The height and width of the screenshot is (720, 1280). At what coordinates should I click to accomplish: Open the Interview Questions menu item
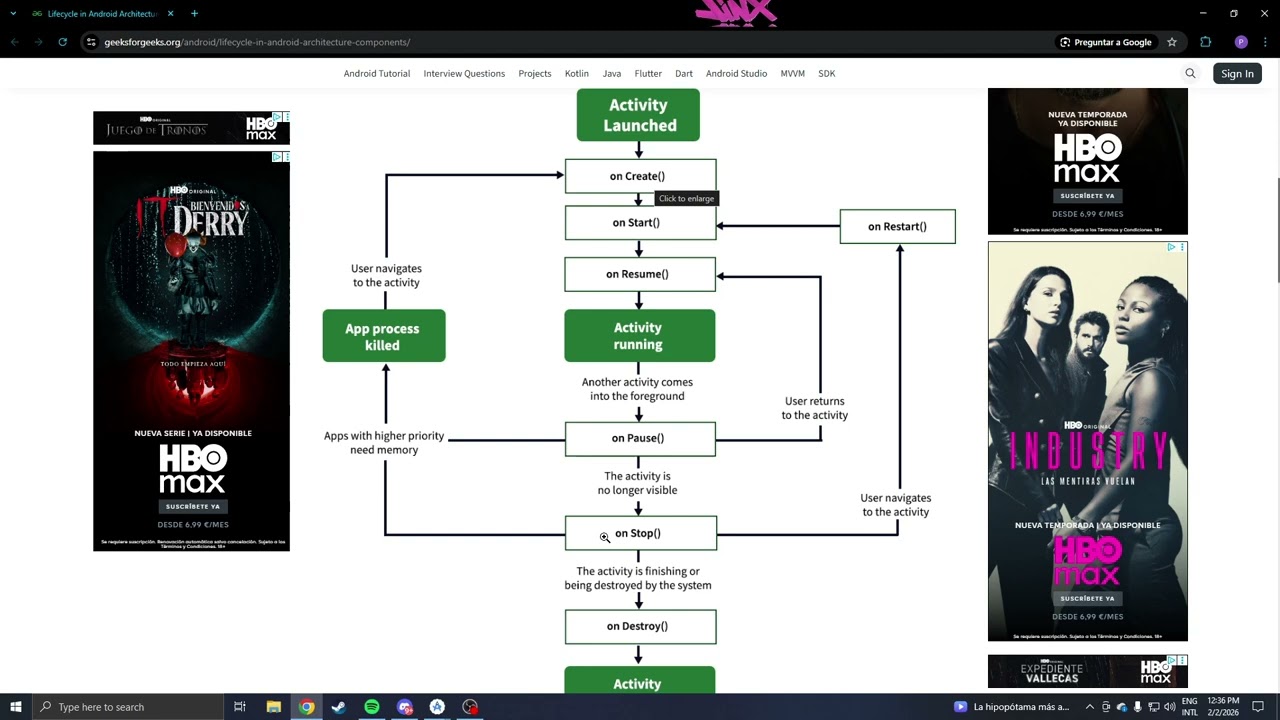point(464,73)
